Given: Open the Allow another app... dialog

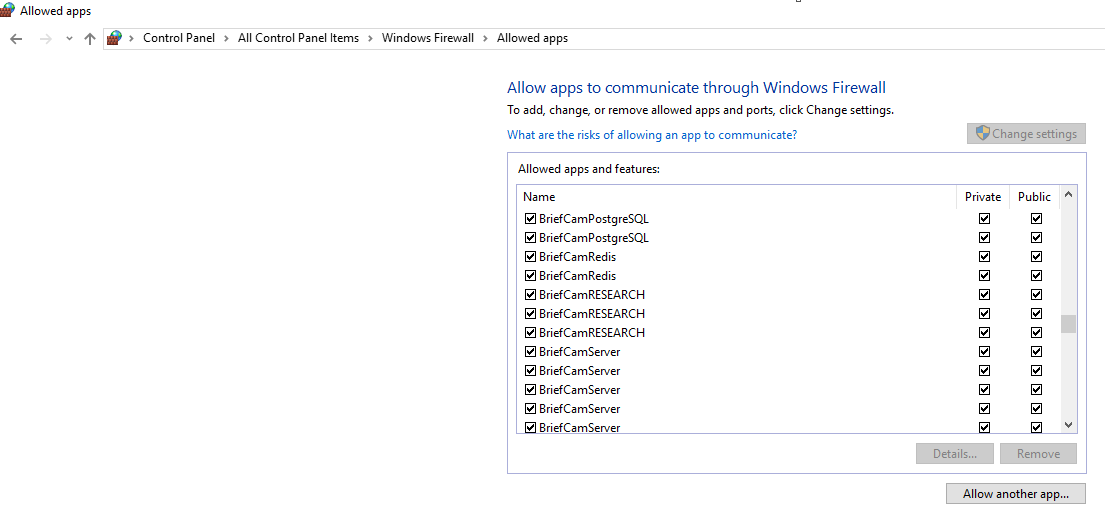Looking at the screenshot, I should (x=1016, y=493).
